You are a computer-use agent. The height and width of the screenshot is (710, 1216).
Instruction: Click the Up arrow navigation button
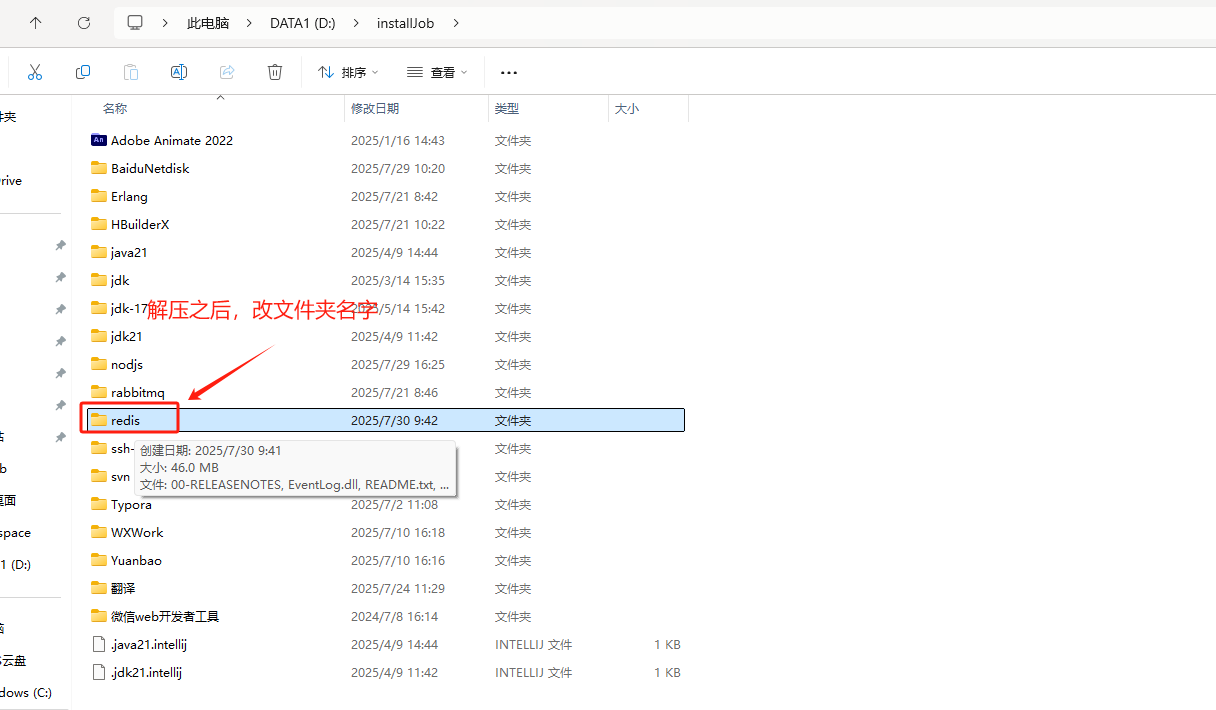click(36, 22)
